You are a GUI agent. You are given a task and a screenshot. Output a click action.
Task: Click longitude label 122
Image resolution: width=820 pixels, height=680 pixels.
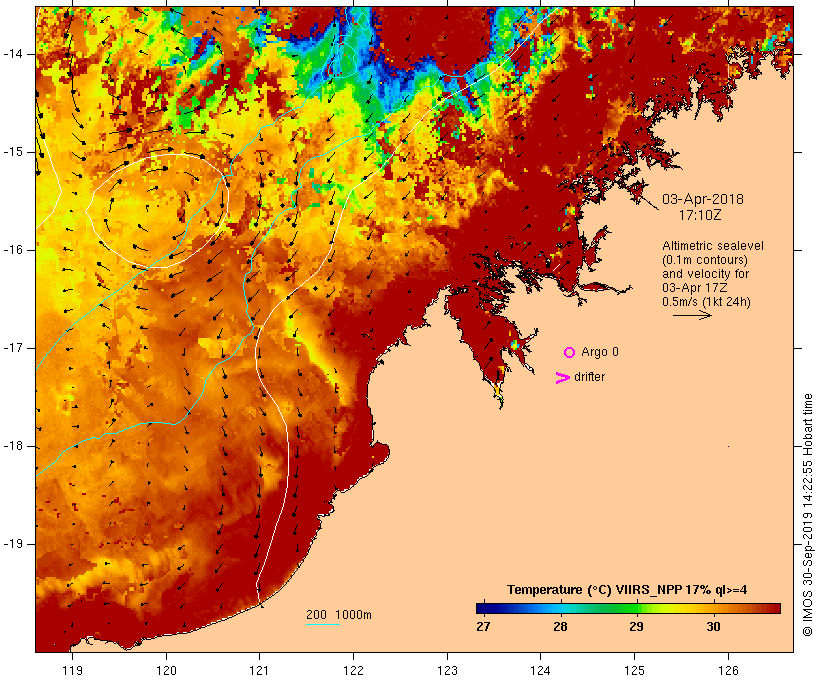point(354,670)
